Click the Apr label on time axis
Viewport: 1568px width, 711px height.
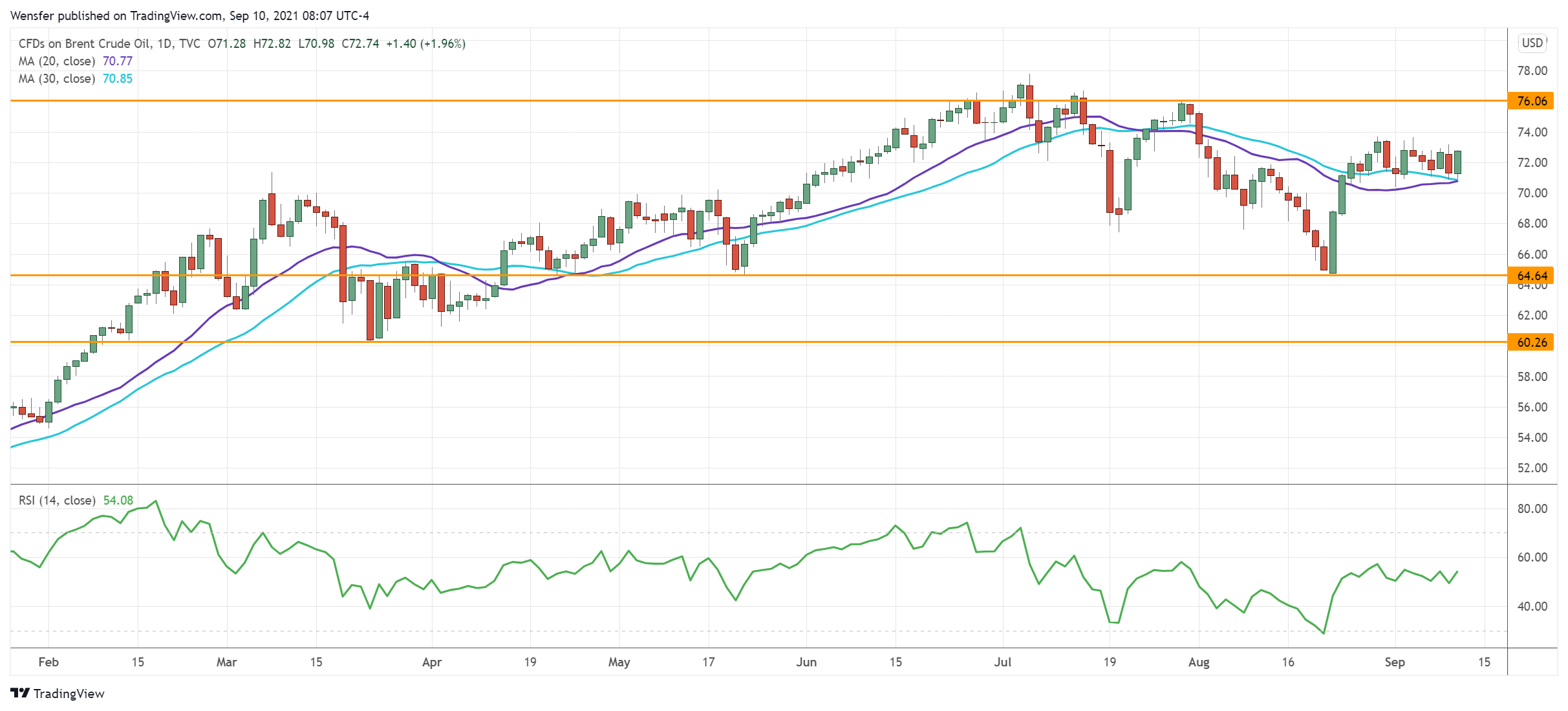tap(431, 662)
